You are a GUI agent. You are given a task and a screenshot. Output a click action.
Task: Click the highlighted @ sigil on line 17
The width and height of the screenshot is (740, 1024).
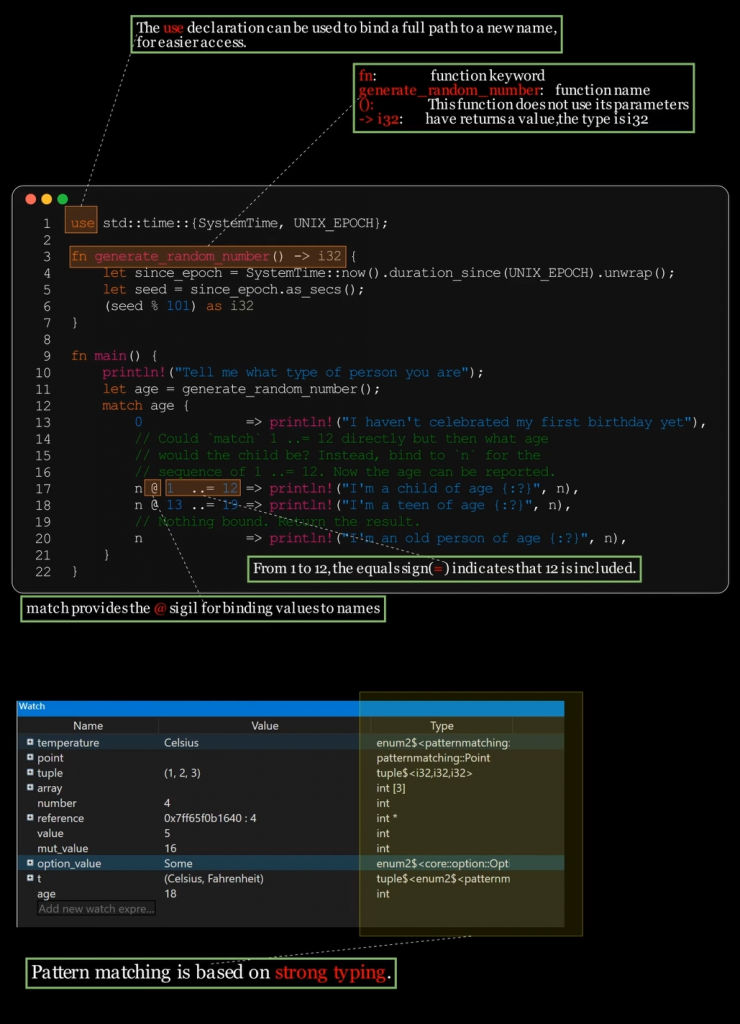coord(154,488)
